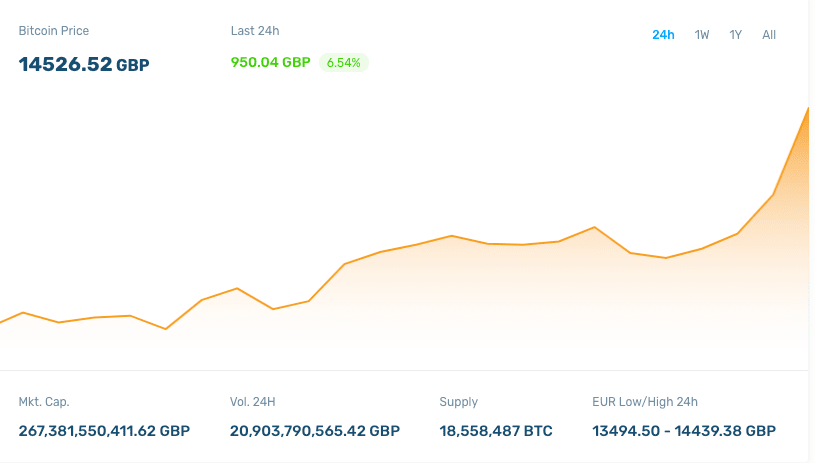Click the Mkt. Cap. label

tap(44, 402)
